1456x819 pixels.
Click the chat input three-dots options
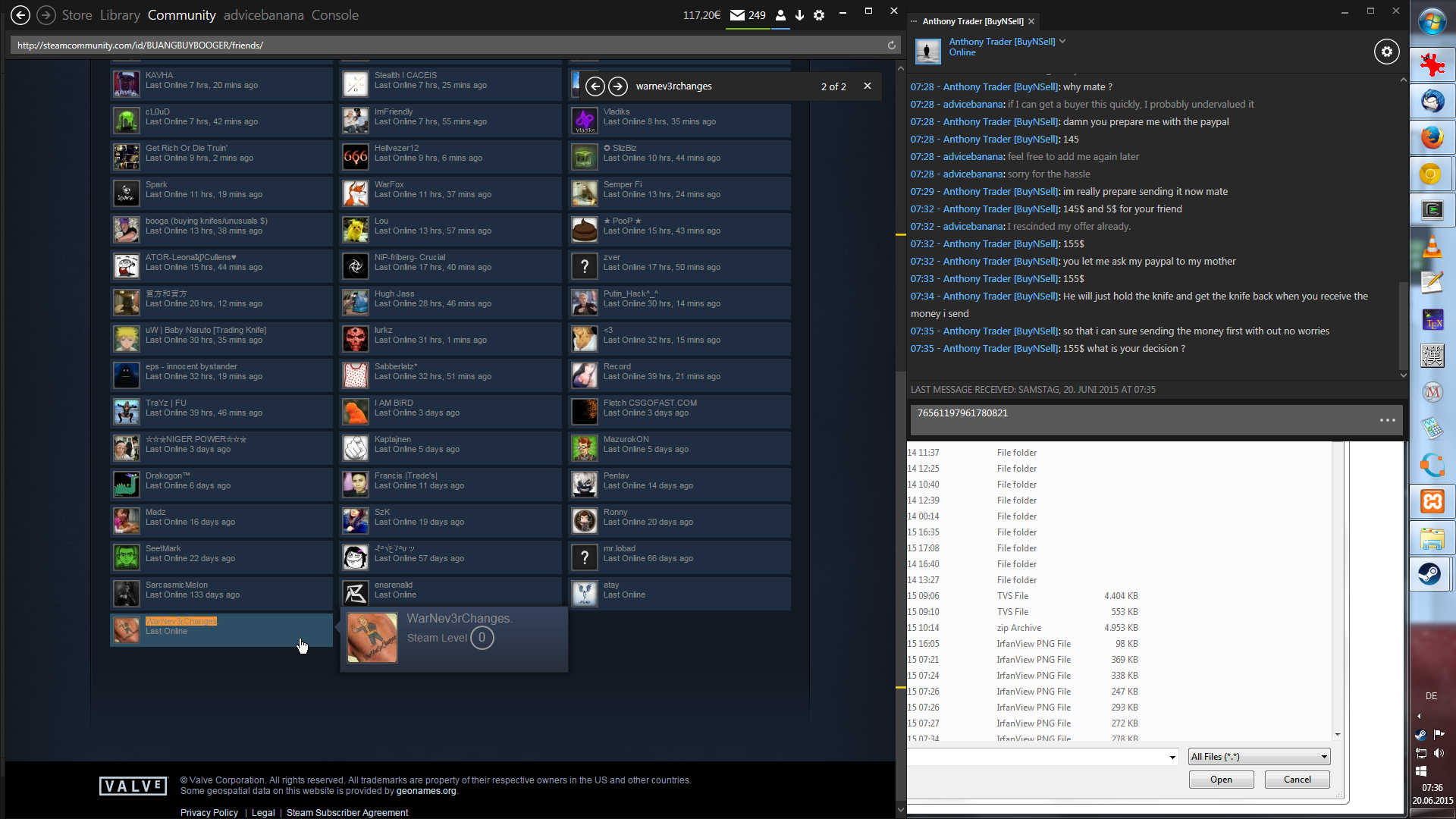coord(1387,420)
